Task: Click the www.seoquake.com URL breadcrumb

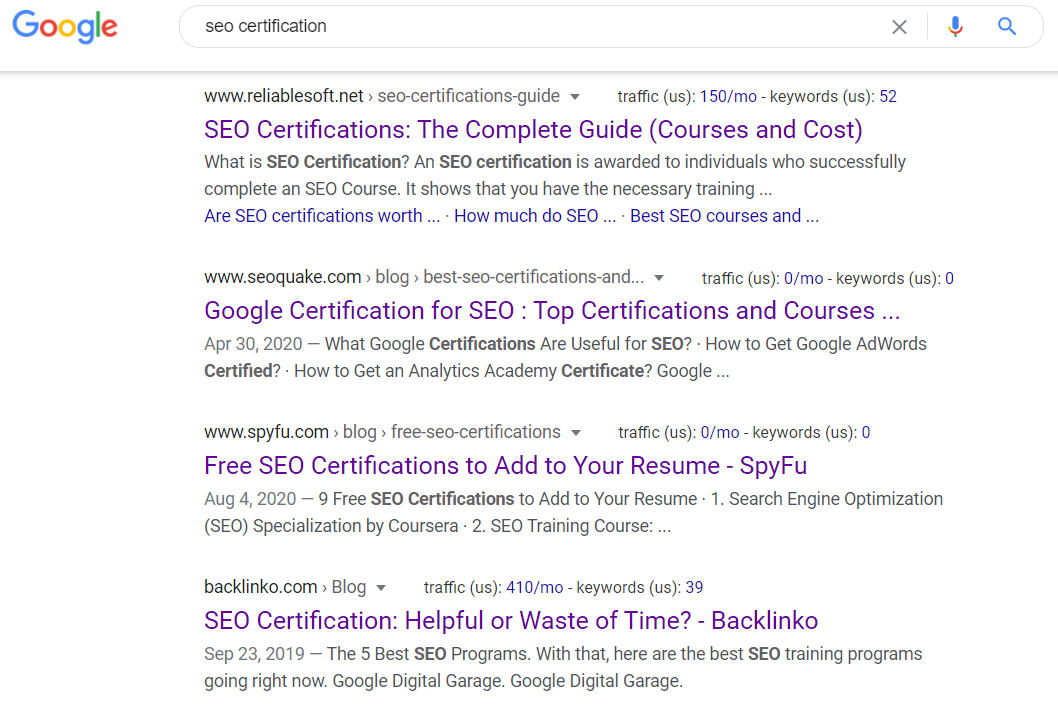Action: point(424,277)
